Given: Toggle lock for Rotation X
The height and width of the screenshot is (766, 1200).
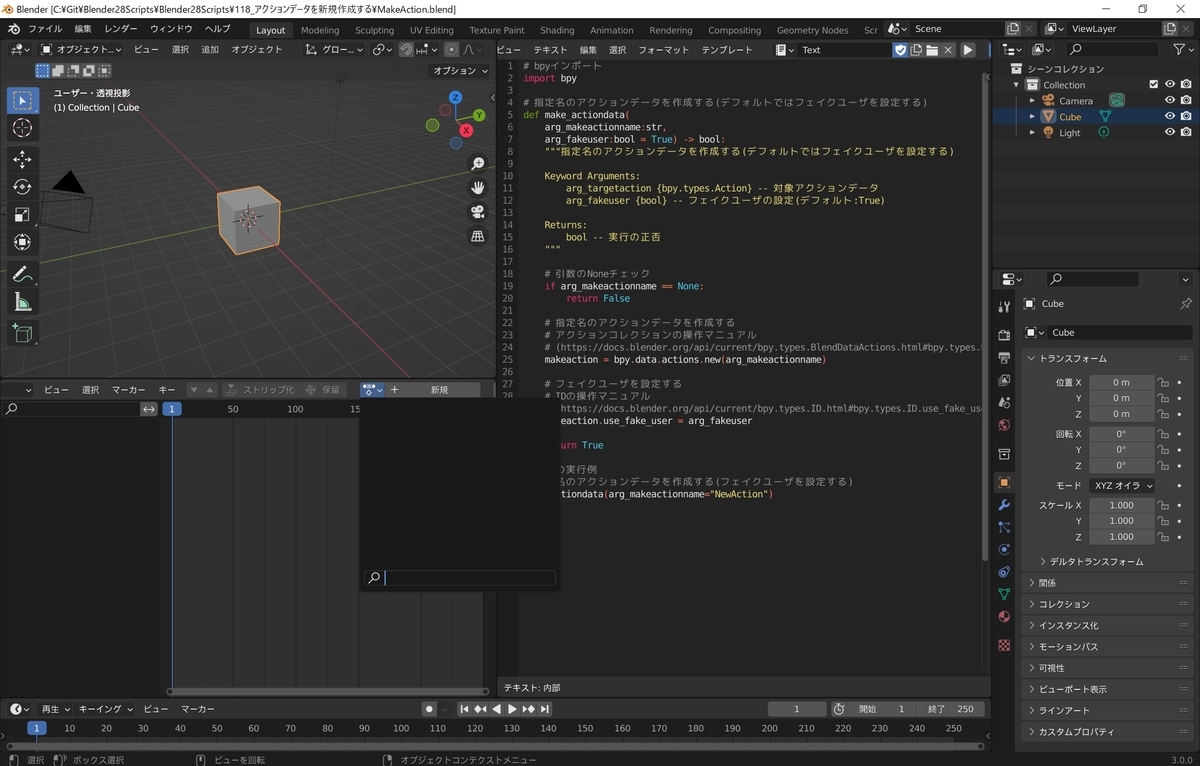Looking at the screenshot, I should tap(1162, 434).
